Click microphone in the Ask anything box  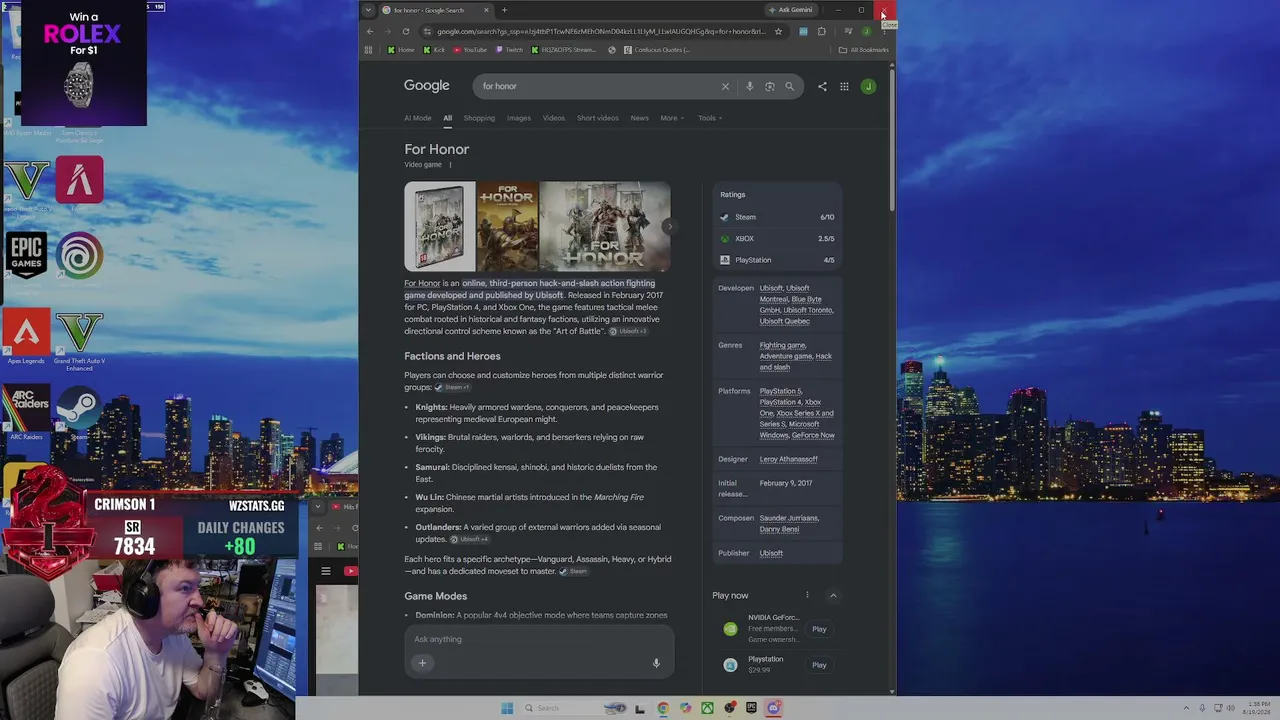[x=656, y=662]
